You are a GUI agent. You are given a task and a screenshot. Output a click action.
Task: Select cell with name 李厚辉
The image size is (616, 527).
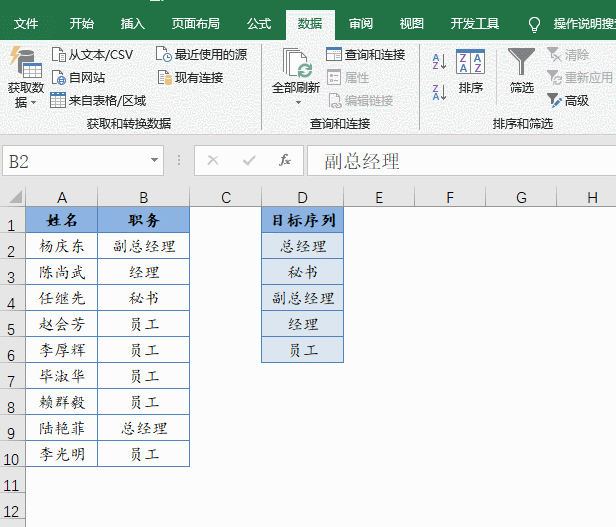[62, 350]
